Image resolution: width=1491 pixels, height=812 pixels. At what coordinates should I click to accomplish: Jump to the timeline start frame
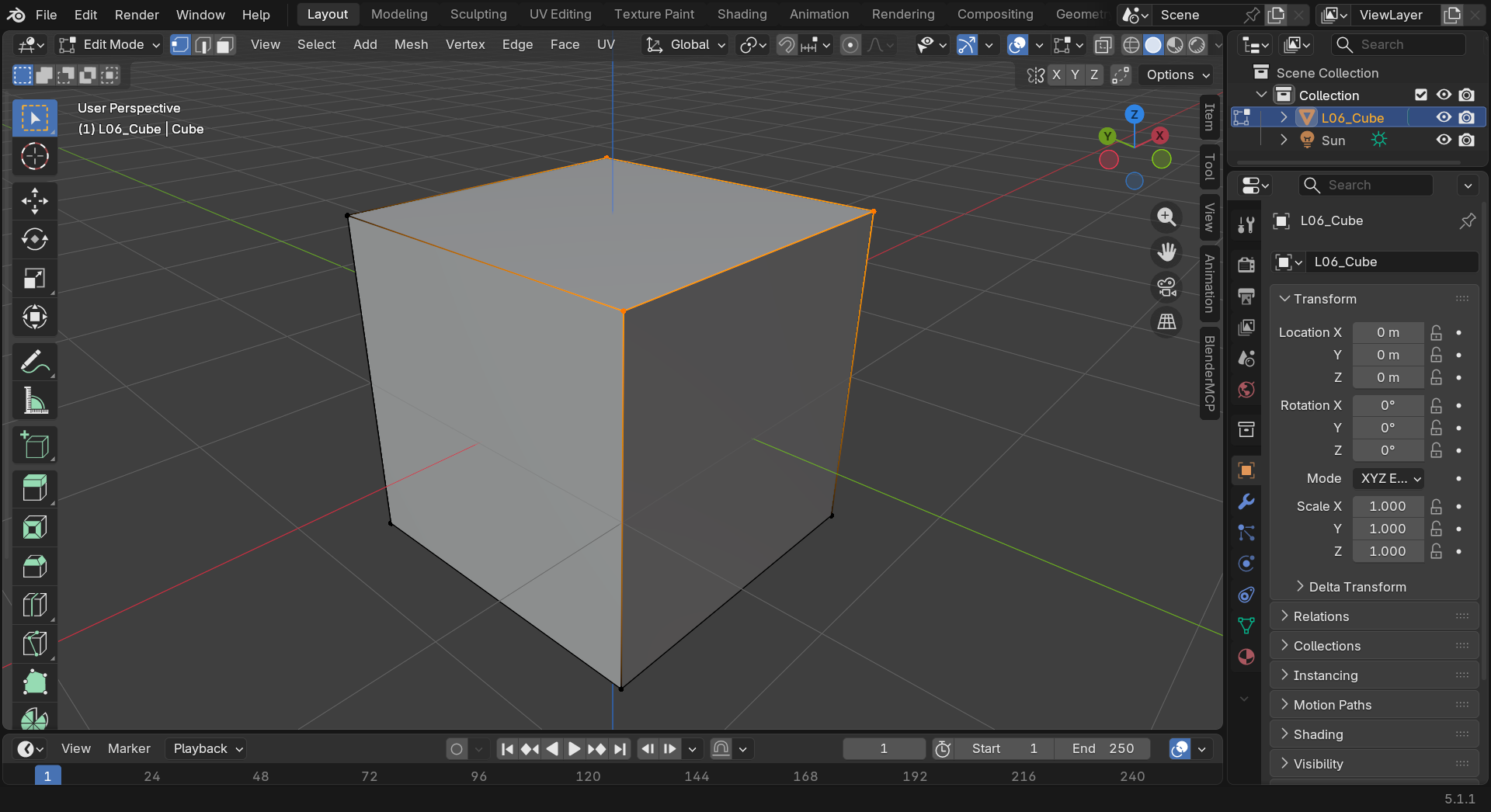(507, 748)
